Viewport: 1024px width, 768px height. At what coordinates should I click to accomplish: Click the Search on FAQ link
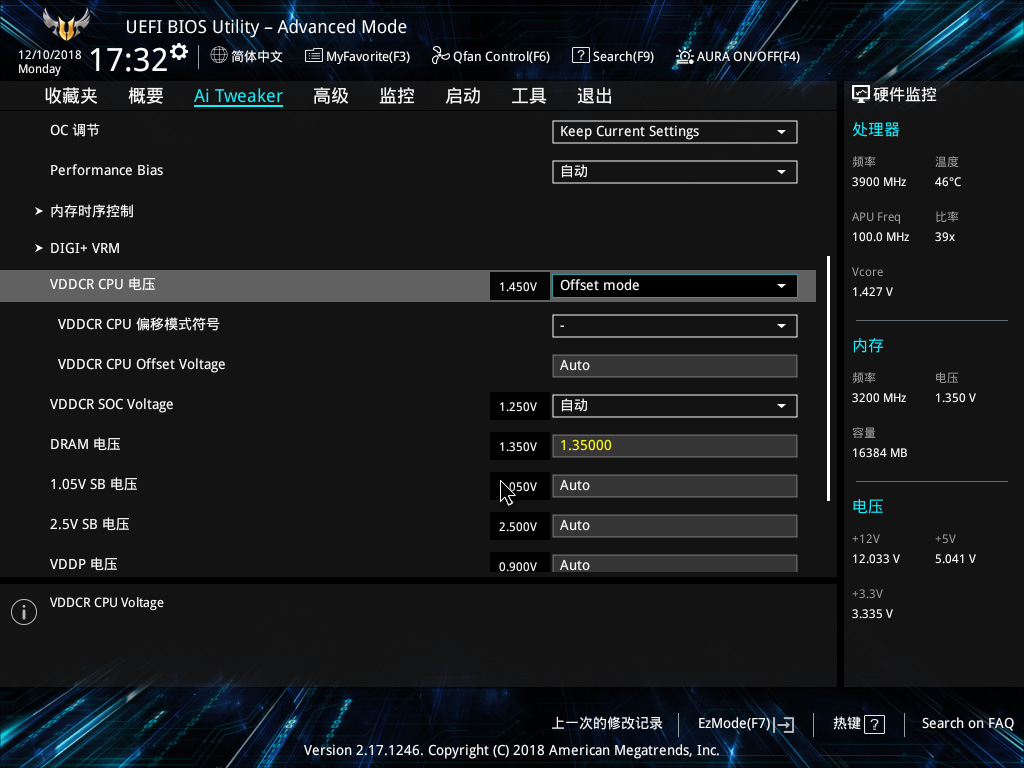[x=968, y=723]
